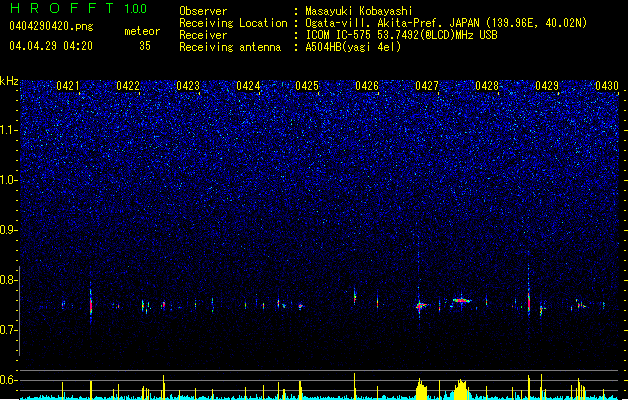This screenshot has width=629, height=400.
Task: Click the 0.6 kHz axis label
Action: click(x=8, y=380)
